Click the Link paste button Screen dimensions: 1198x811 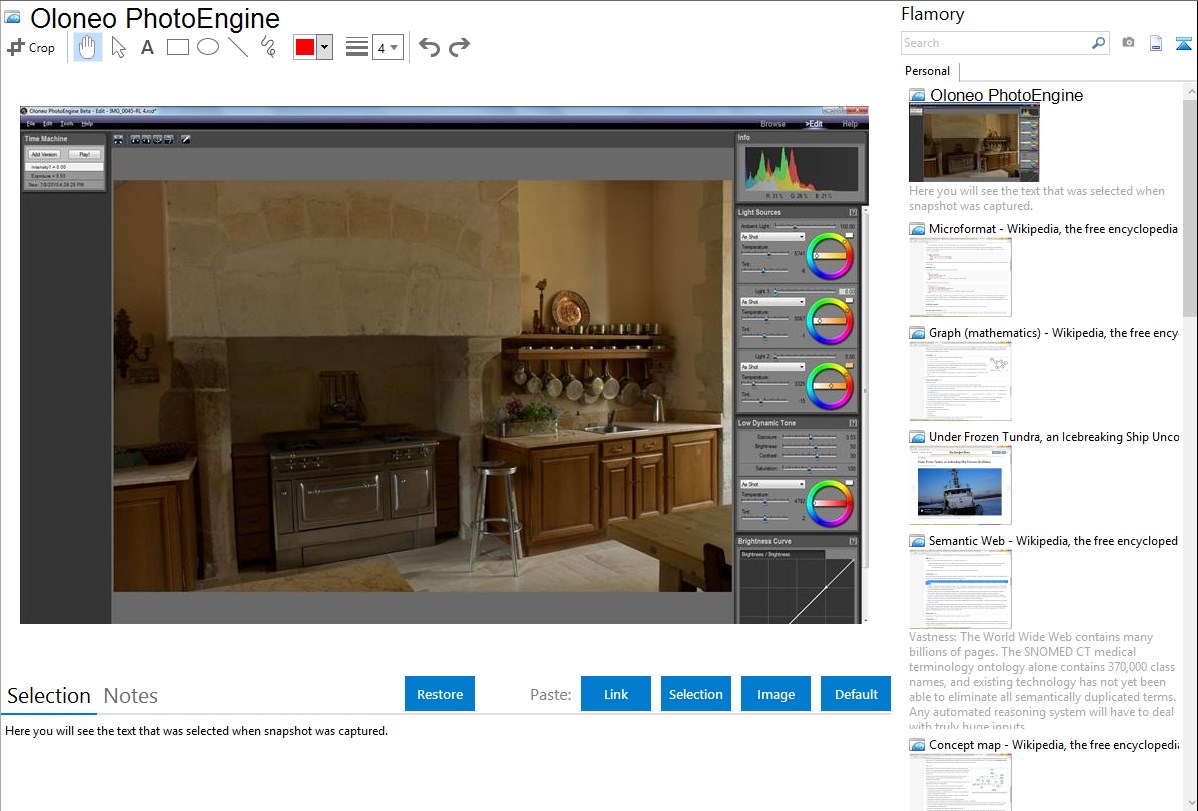[616, 694]
